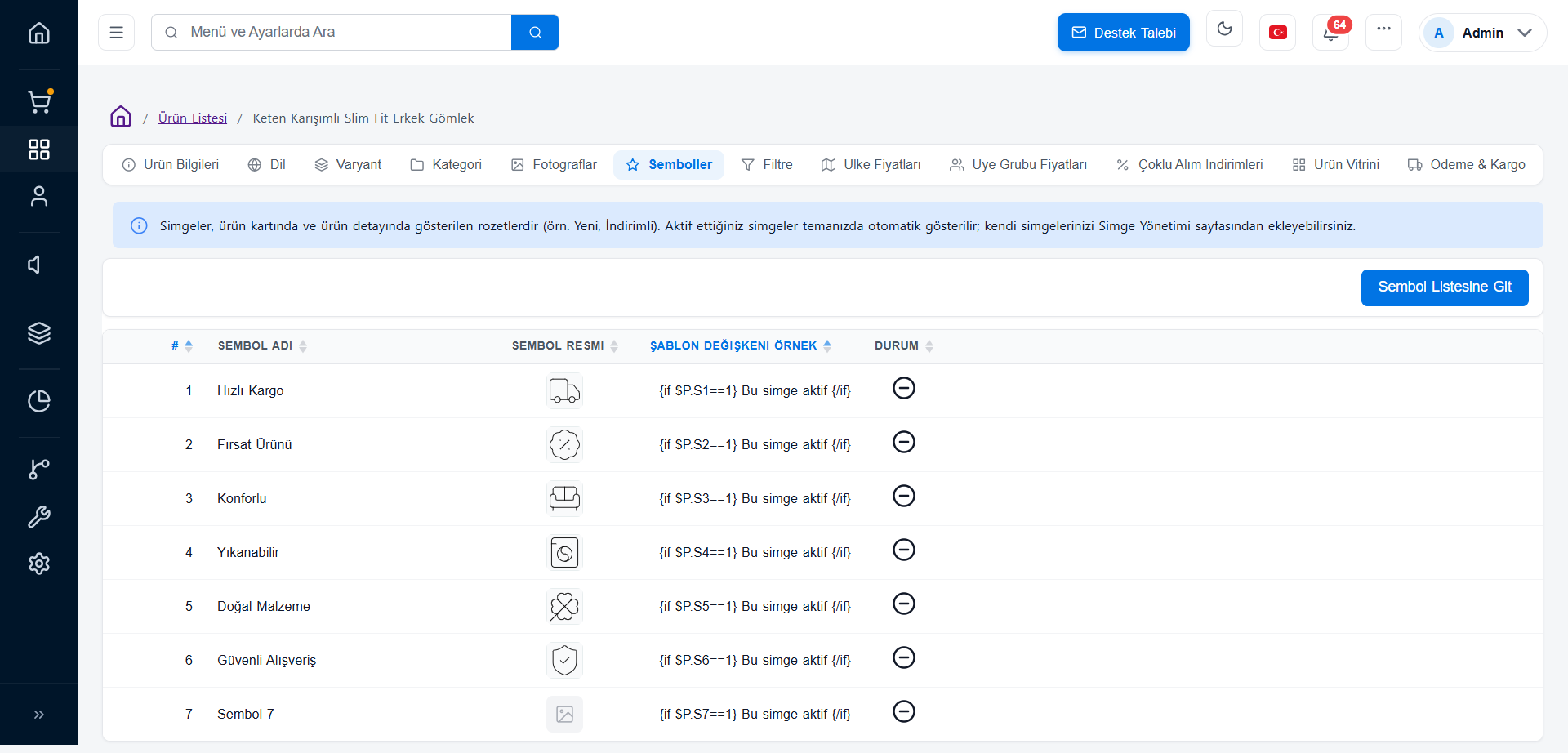Open the Admin user dropdown
Screen dimensions: 1568x753
coord(1482,33)
